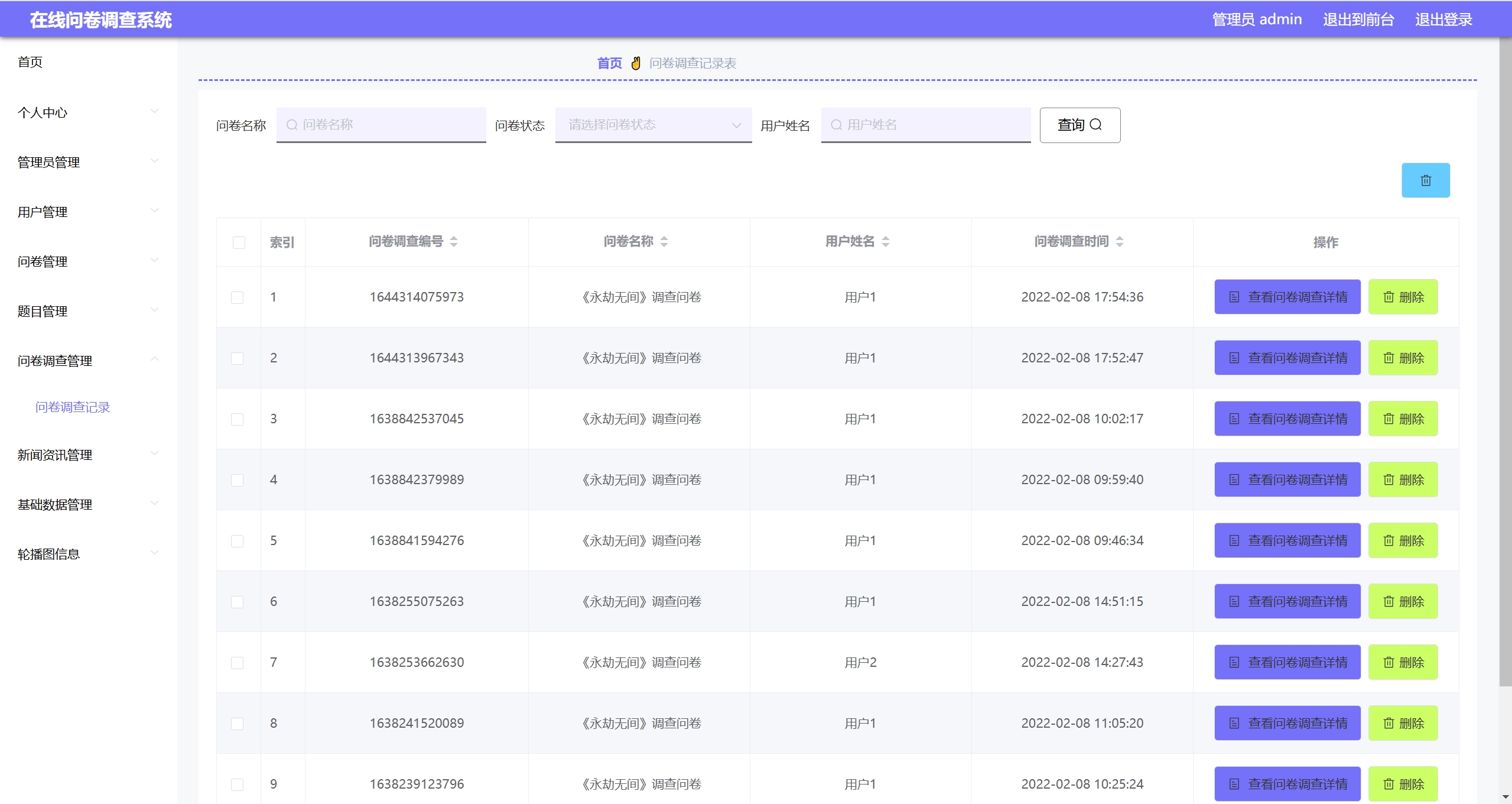Check the checkbox for row 4
This screenshot has height=804, width=1512.
(x=237, y=480)
